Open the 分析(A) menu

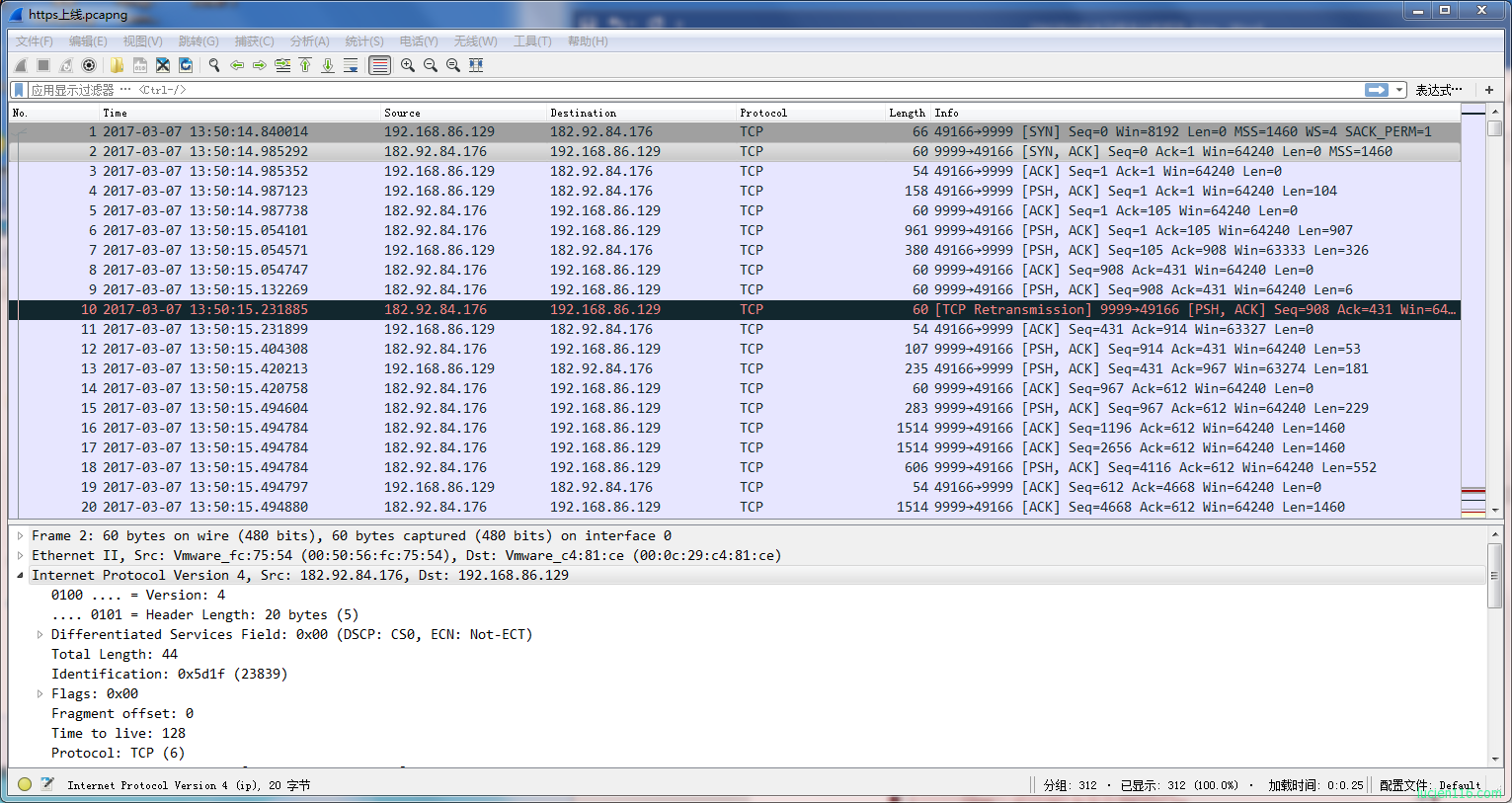pyautogui.click(x=309, y=41)
